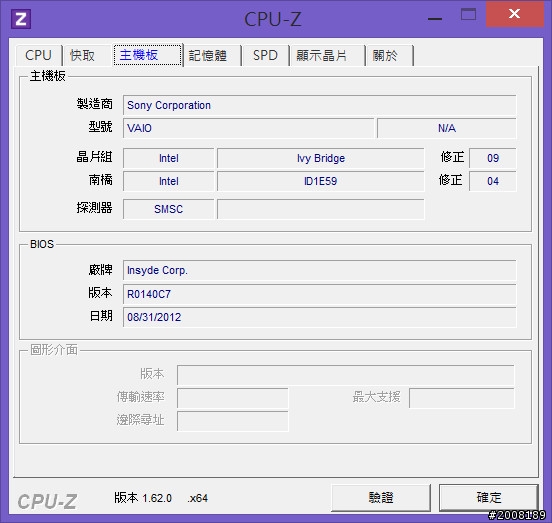Image resolution: width=552 pixels, height=523 pixels.
Task: Click the 晶片組 label
Action: pos(94,157)
